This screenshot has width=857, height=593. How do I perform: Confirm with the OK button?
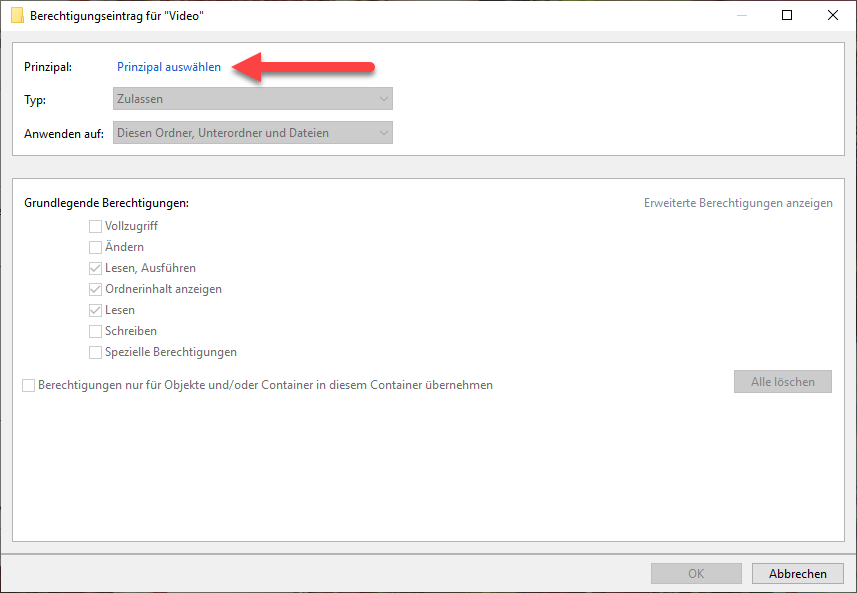pos(696,573)
